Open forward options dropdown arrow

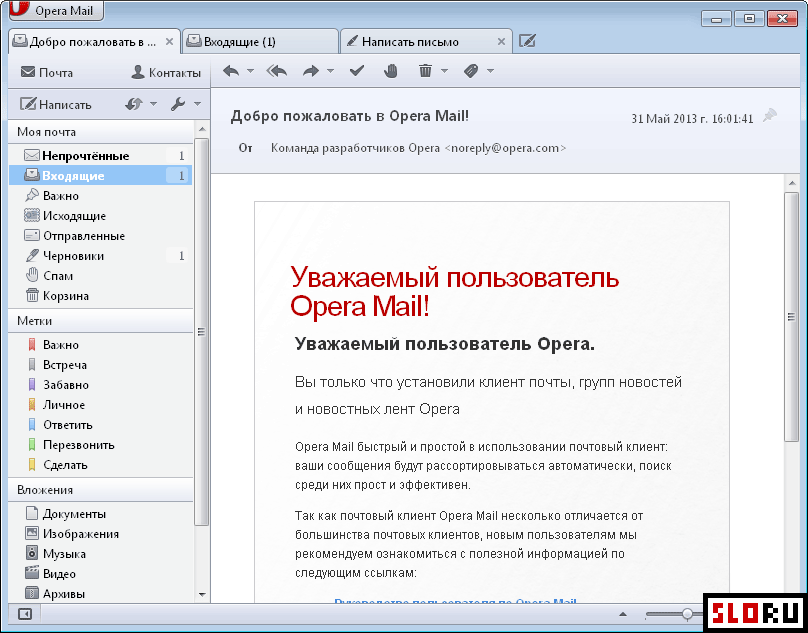[x=330, y=71]
